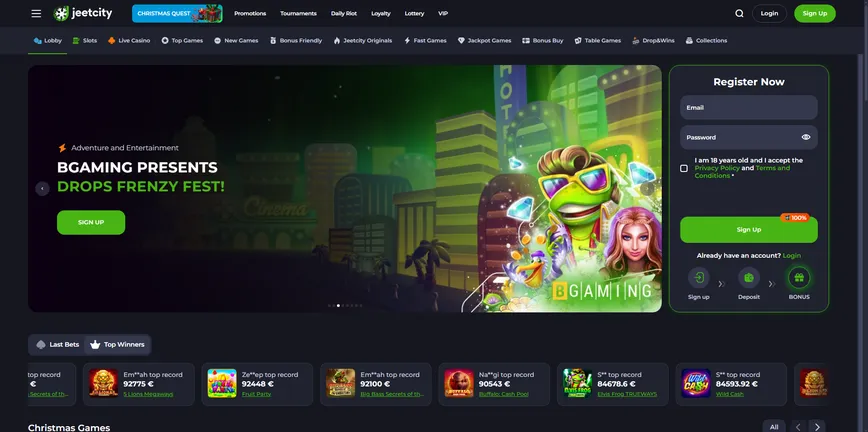868x432 pixels.
Task: Click Christmas Games next arrow
Action: tap(817, 427)
